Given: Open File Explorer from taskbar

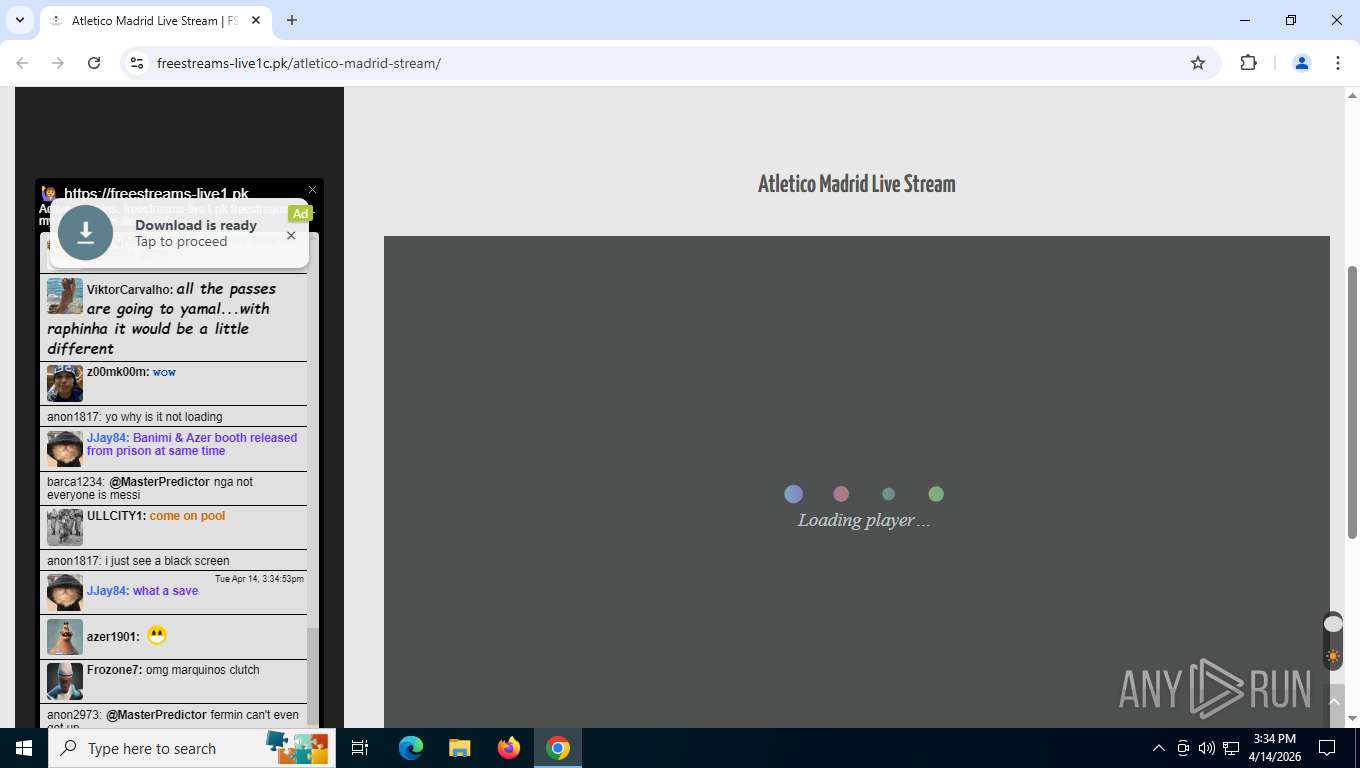Looking at the screenshot, I should click(459, 748).
